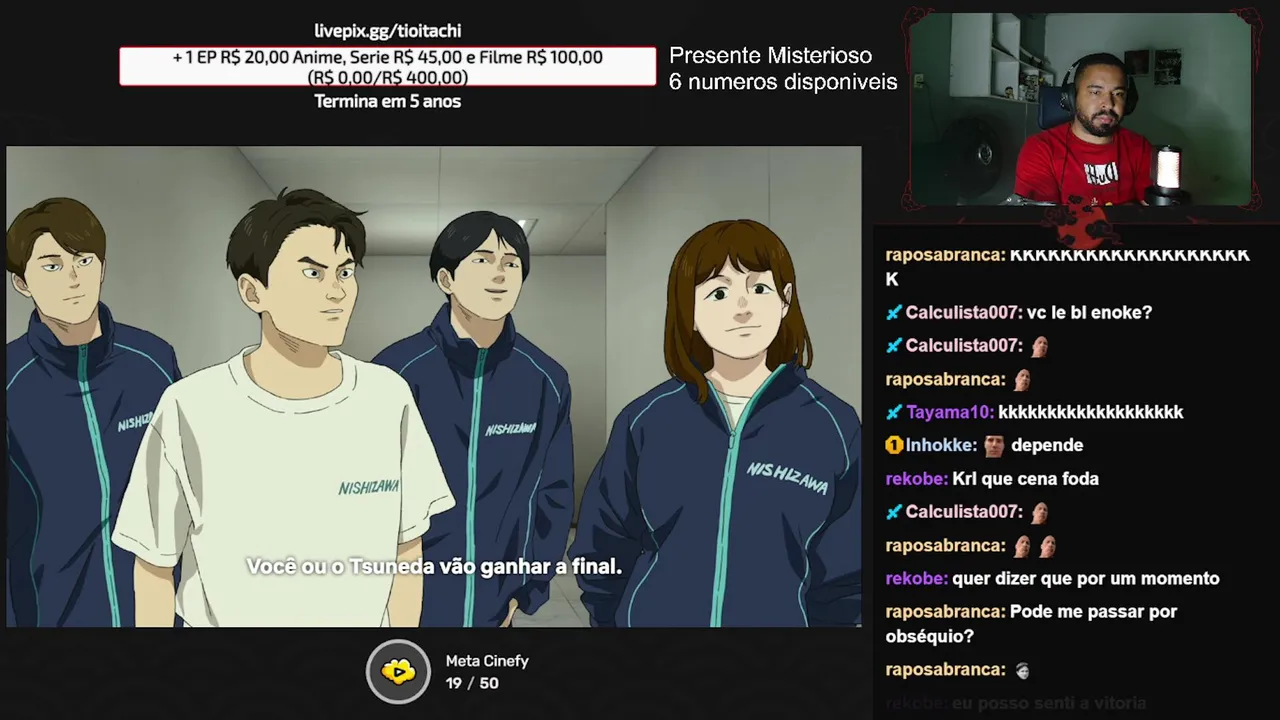Click the yellow Meta Cinefy play icon
Viewport: 1280px width, 720px height.
(x=398, y=672)
